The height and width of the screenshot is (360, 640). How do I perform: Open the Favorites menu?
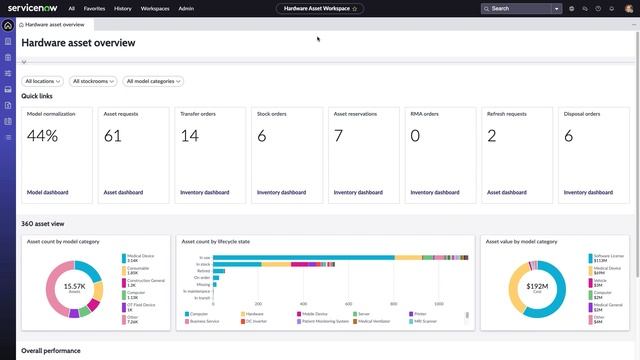click(94, 9)
